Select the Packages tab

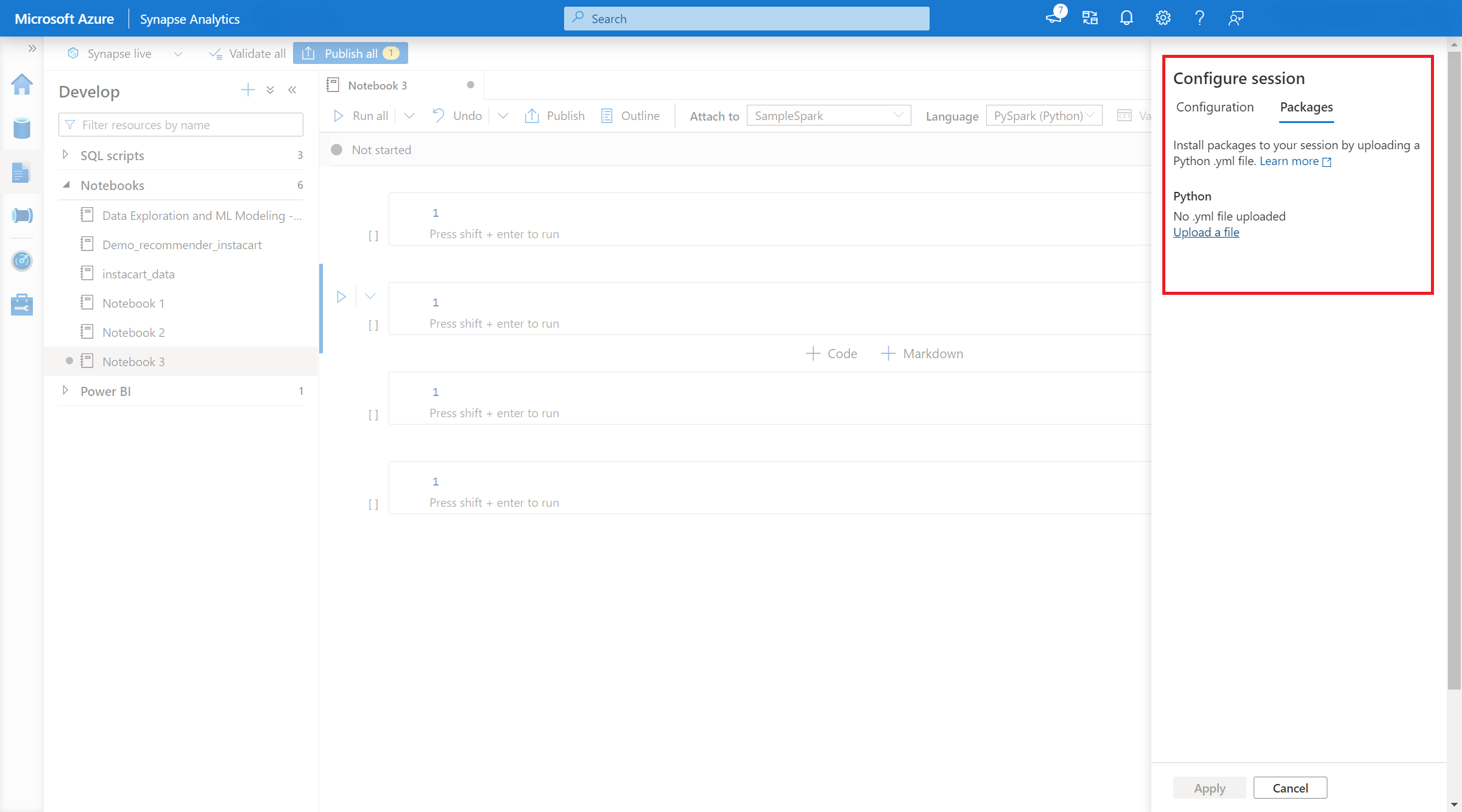tap(1306, 107)
